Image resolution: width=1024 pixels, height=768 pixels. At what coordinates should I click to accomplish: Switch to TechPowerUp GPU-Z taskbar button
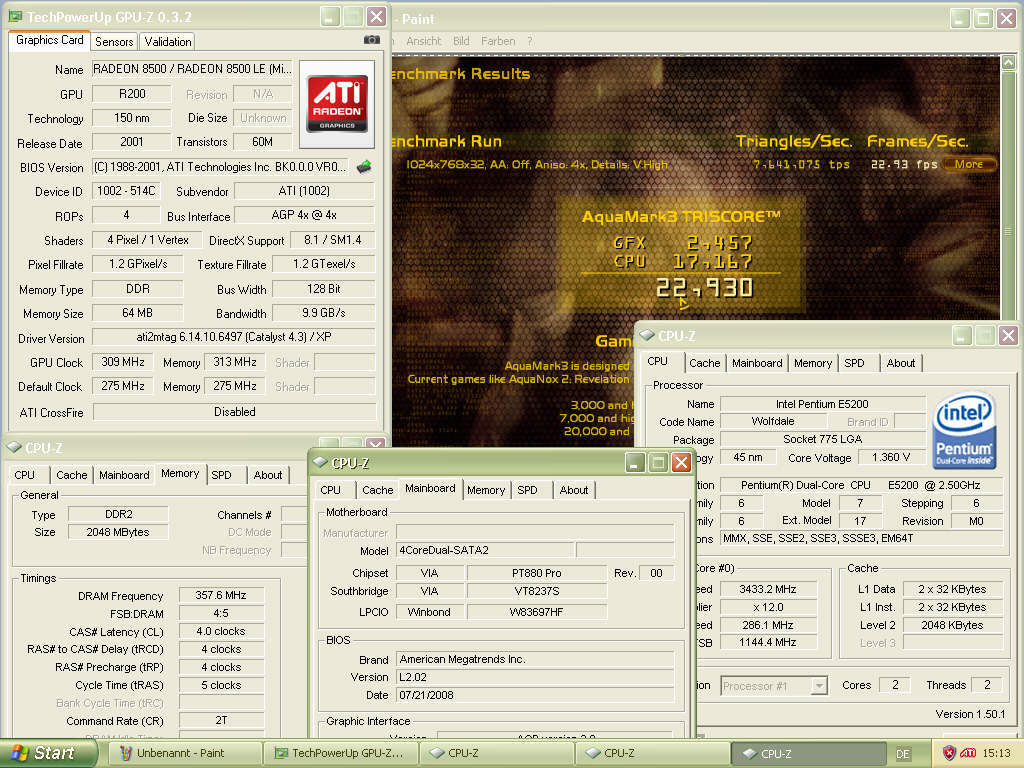click(341, 753)
